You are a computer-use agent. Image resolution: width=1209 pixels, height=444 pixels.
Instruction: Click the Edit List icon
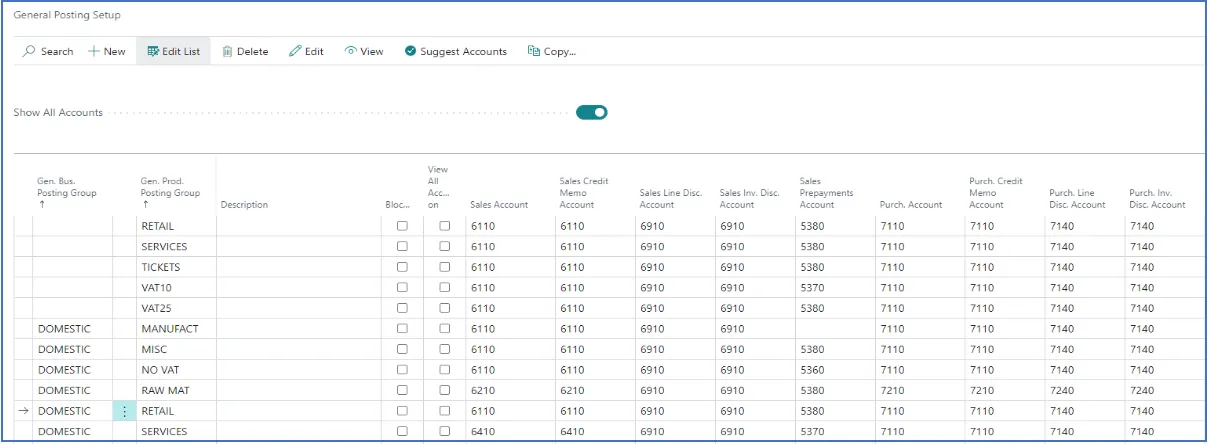coord(153,51)
